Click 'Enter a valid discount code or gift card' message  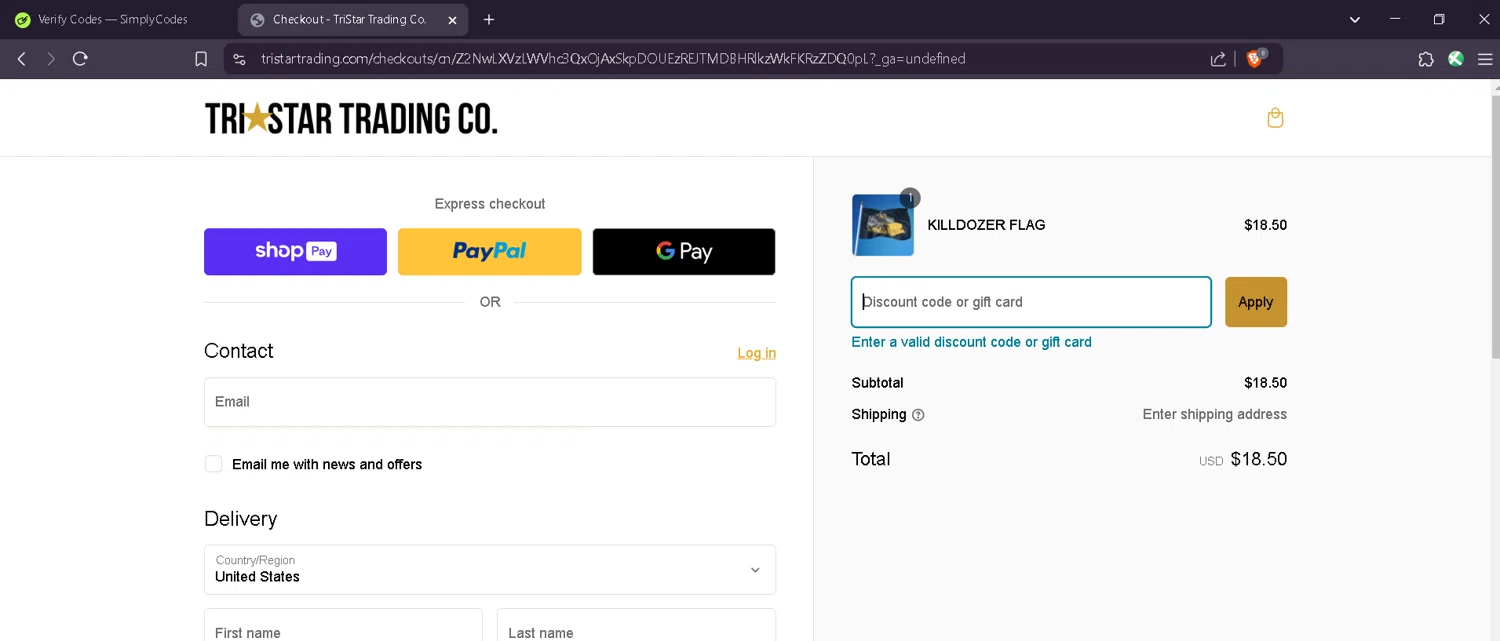coord(971,342)
